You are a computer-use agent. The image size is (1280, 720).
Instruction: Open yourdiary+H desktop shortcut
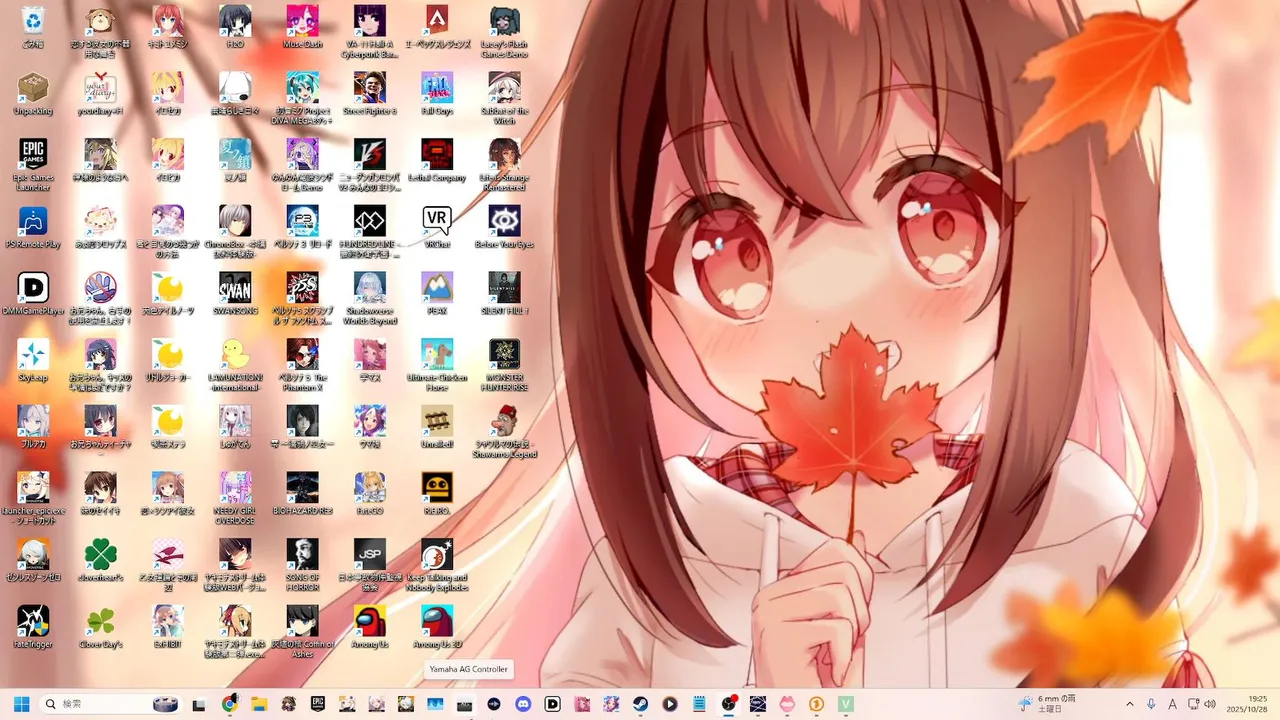point(100,88)
